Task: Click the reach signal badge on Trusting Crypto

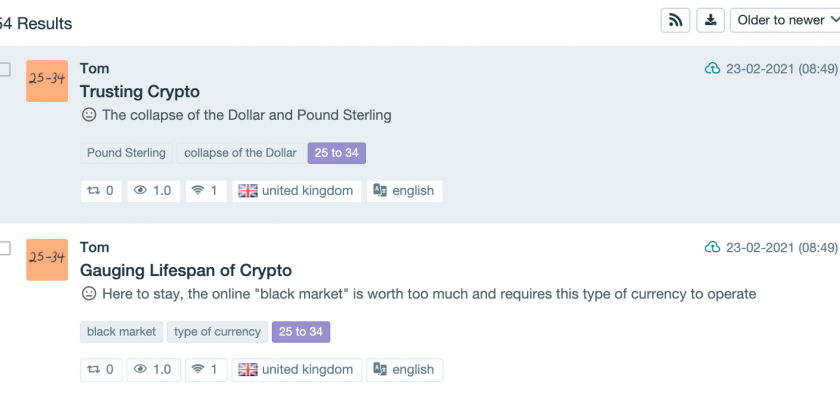Action: [x=206, y=190]
